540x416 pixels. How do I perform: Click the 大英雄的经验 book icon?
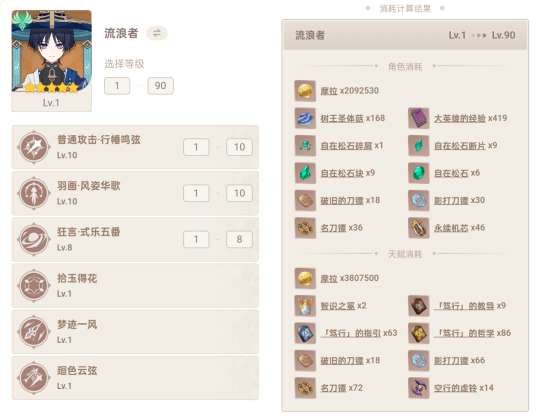(418, 118)
